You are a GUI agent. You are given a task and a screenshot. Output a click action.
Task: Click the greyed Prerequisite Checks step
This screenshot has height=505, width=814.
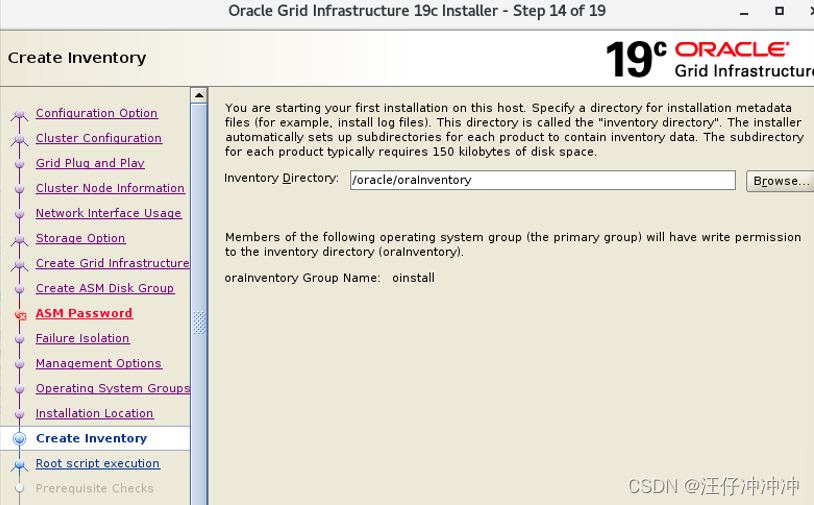pos(94,488)
